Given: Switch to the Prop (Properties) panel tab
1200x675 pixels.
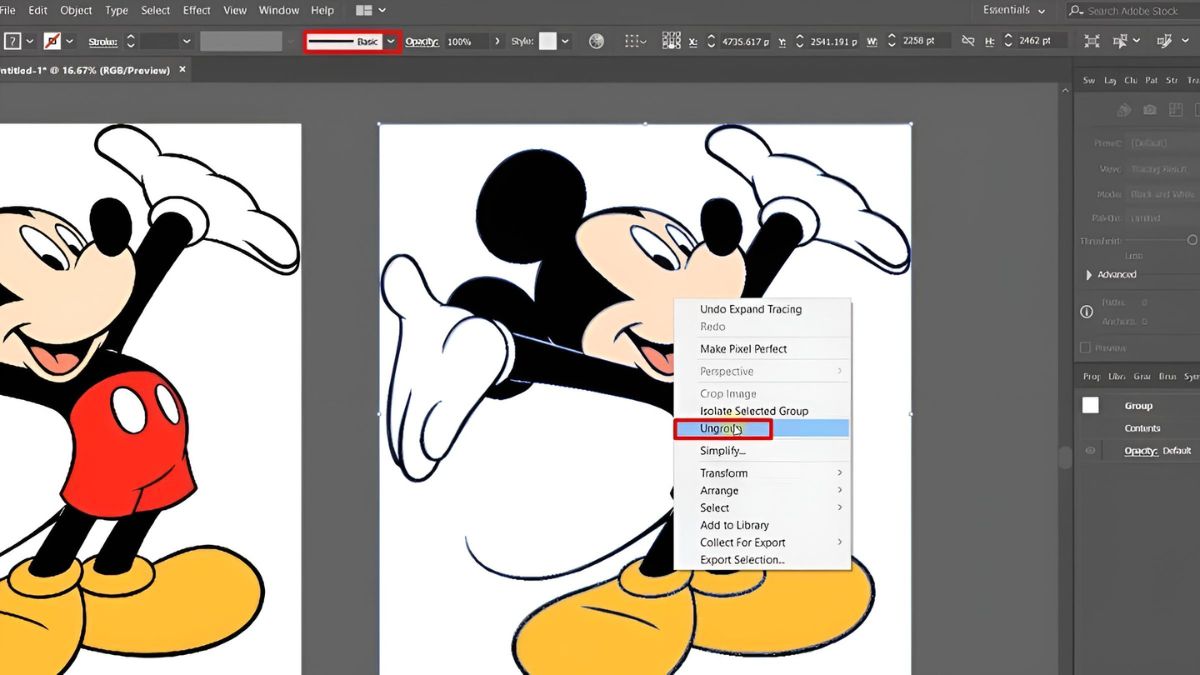Looking at the screenshot, I should tap(1091, 377).
